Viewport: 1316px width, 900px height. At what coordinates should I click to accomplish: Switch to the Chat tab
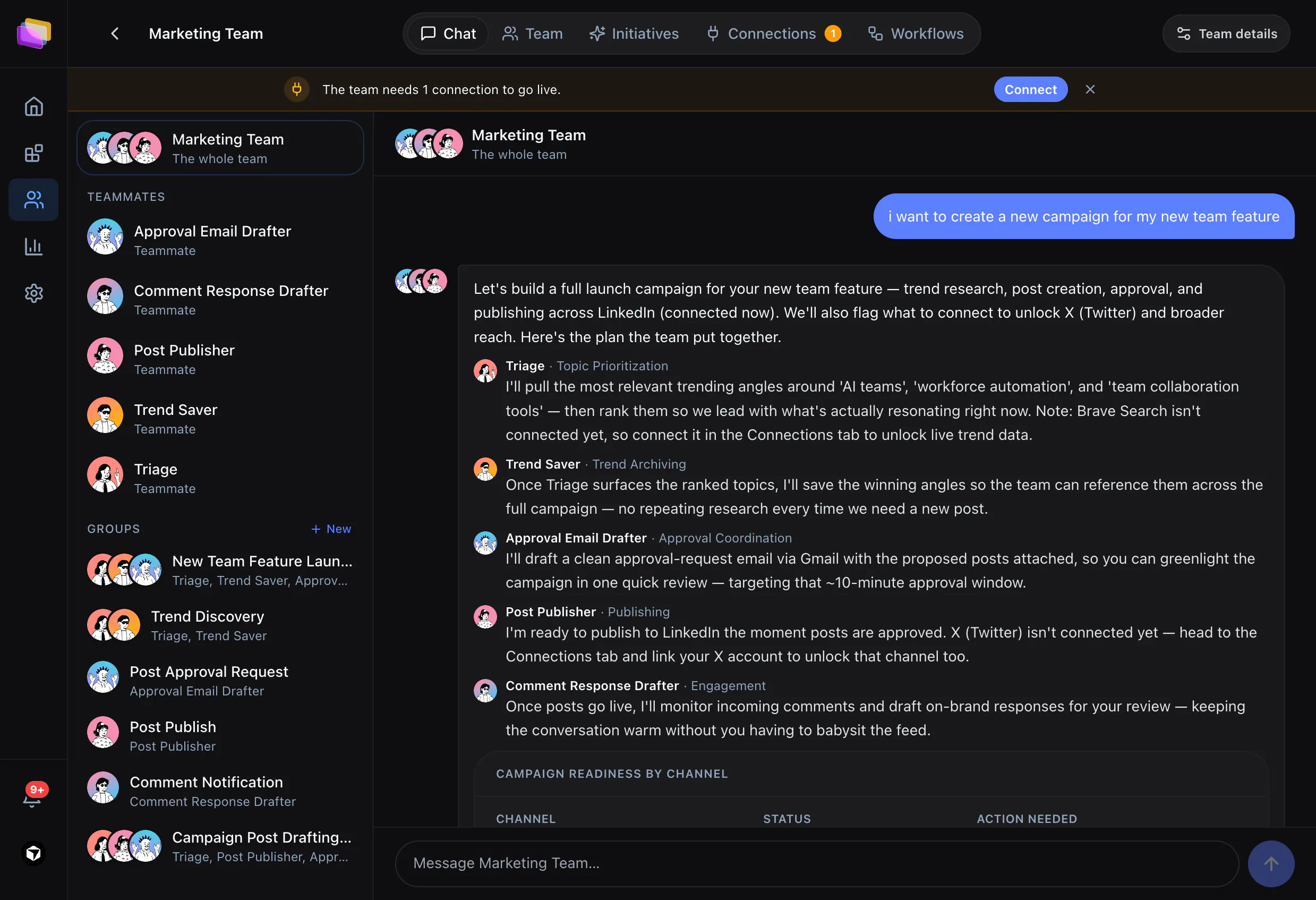448,33
